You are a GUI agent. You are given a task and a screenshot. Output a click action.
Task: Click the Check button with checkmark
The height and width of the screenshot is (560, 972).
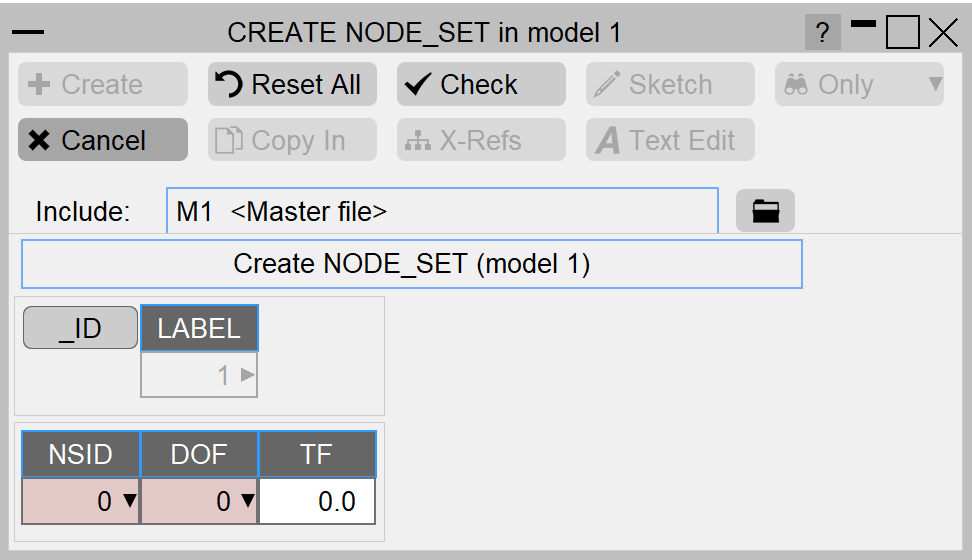point(481,85)
